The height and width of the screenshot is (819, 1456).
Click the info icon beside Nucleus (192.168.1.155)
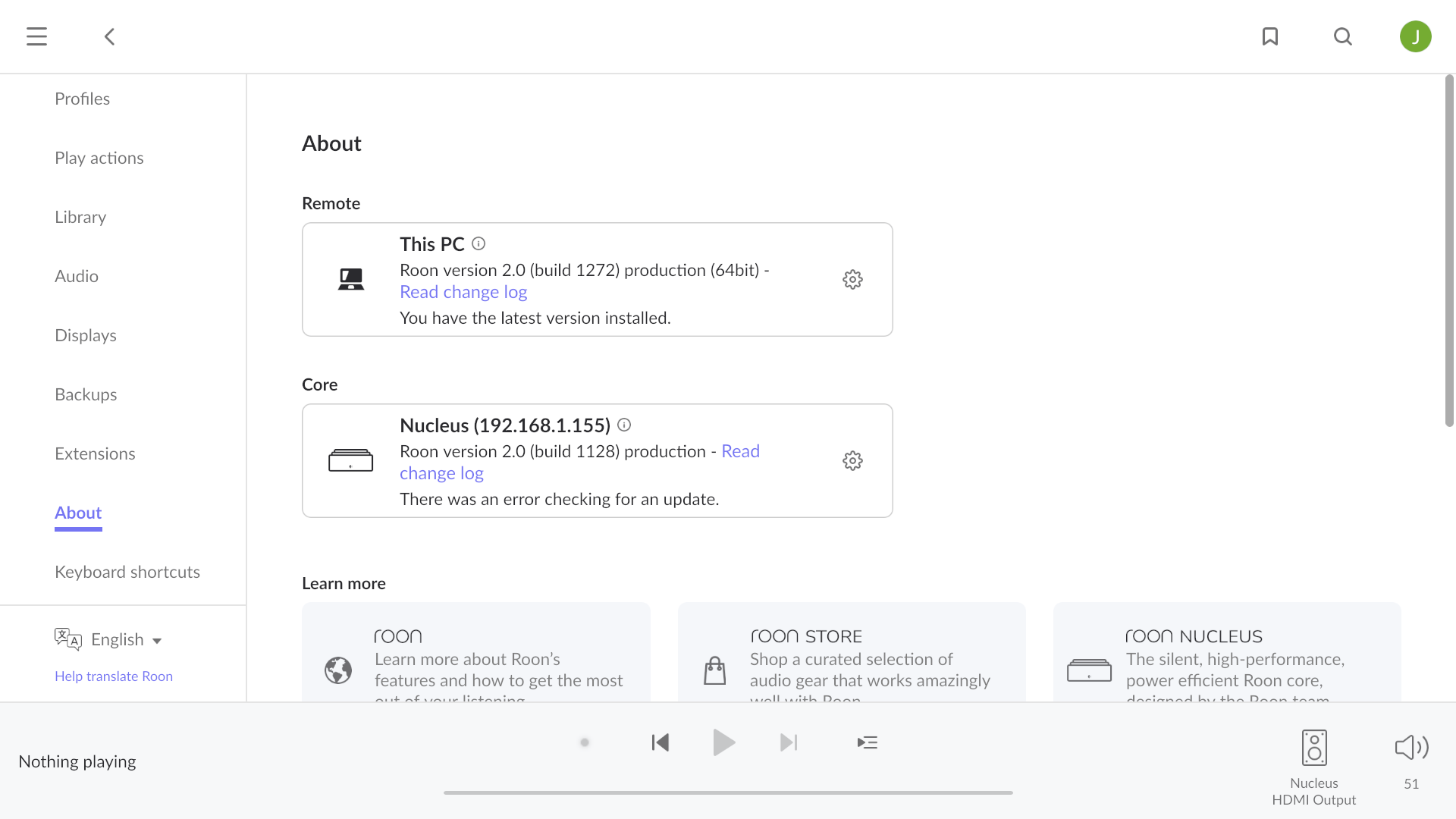click(623, 425)
